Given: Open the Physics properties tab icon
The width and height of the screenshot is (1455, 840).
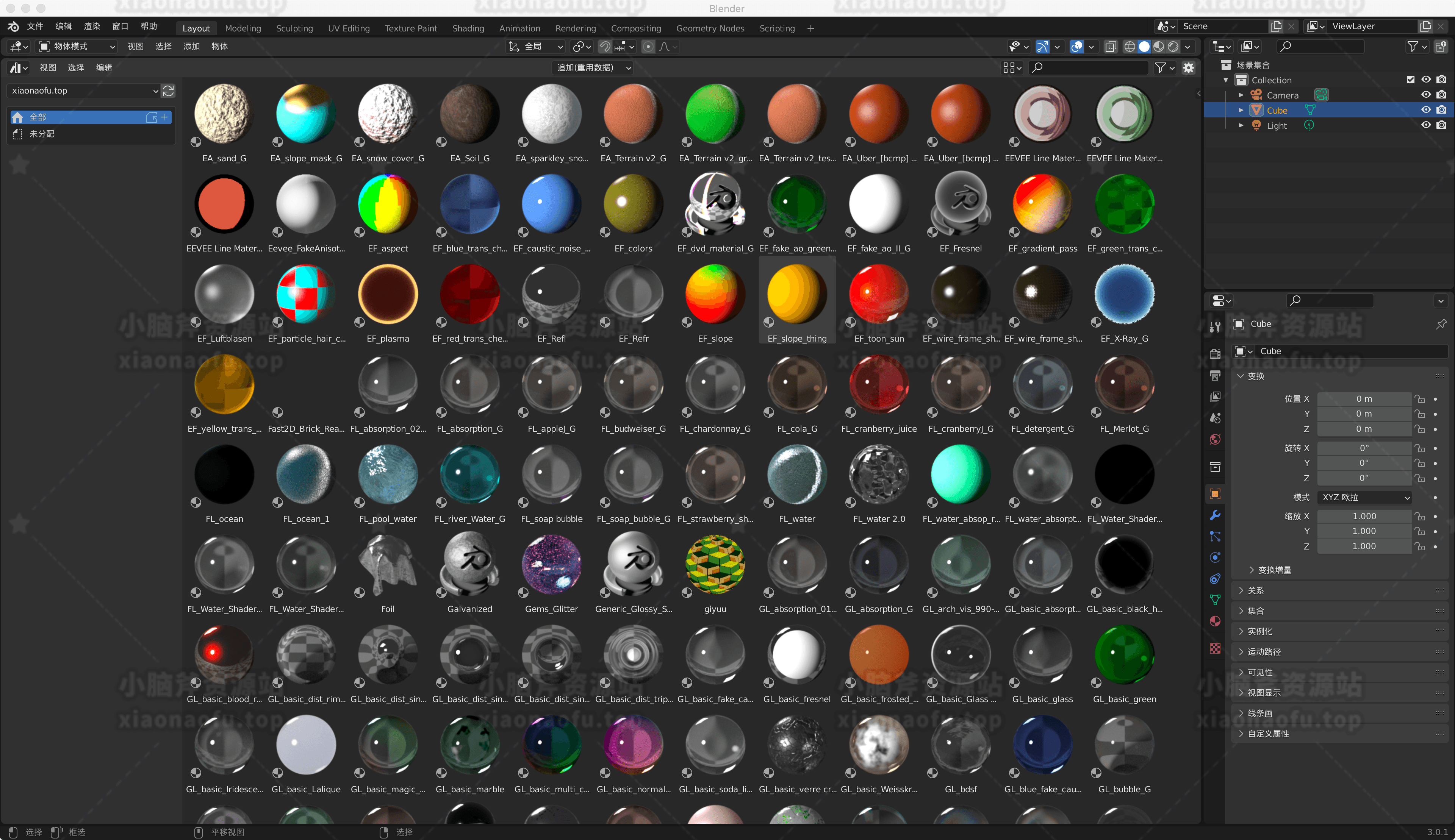Looking at the screenshot, I should click(x=1215, y=557).
